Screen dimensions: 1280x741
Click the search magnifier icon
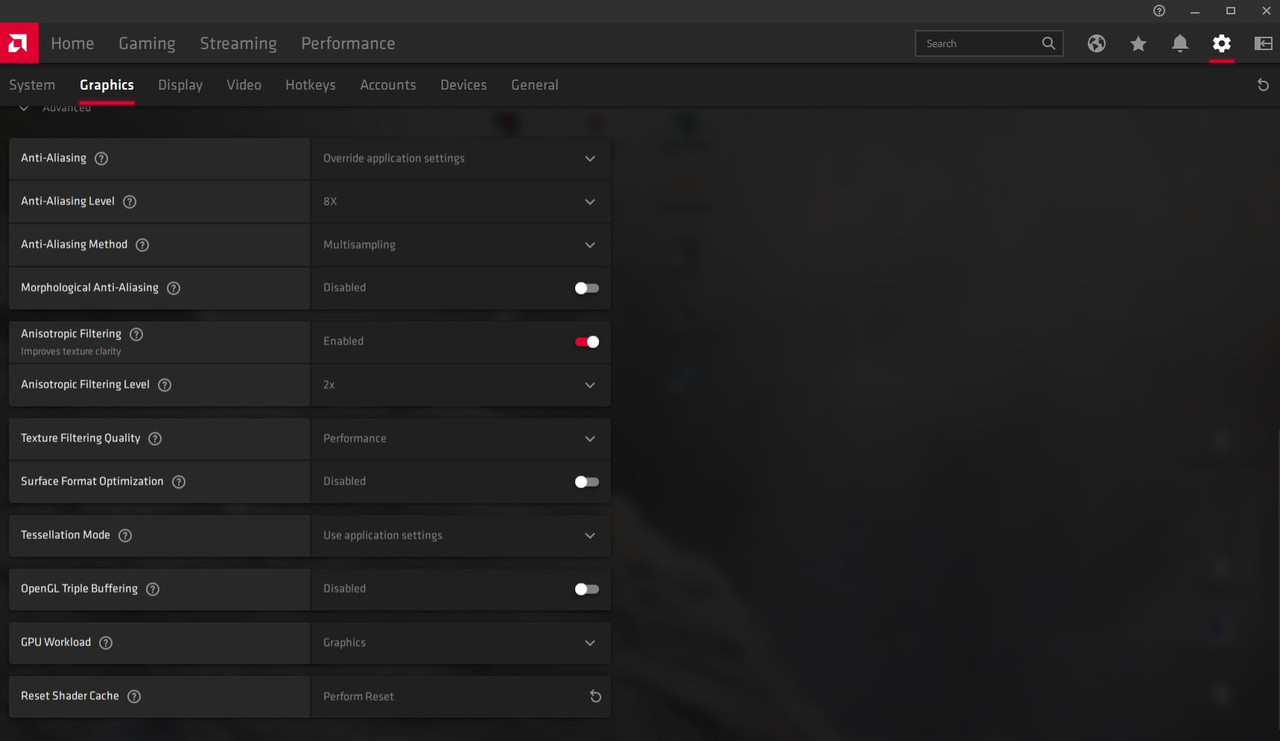pyautogui.click(x=1048, y=43)
